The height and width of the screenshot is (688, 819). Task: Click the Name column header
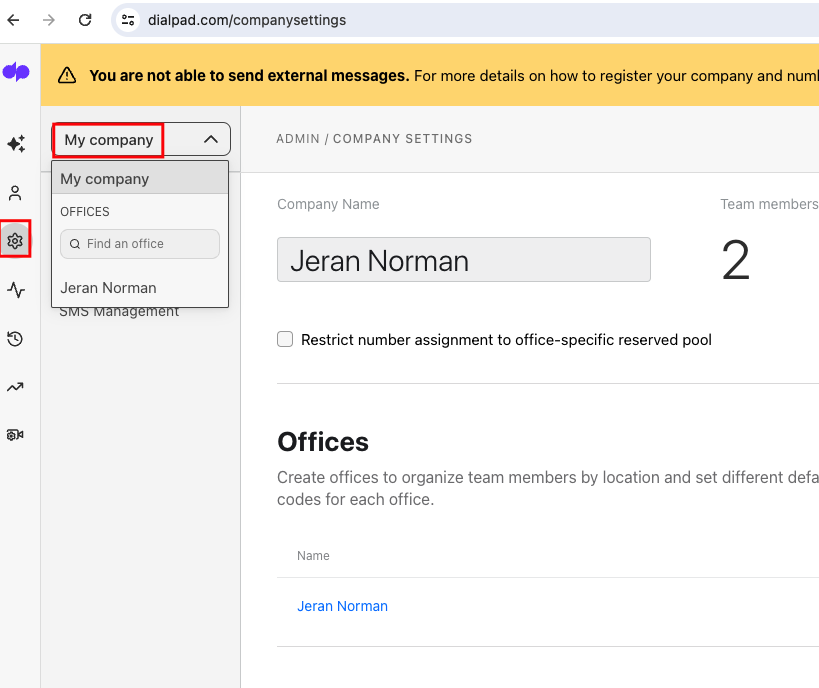point(313,556)
